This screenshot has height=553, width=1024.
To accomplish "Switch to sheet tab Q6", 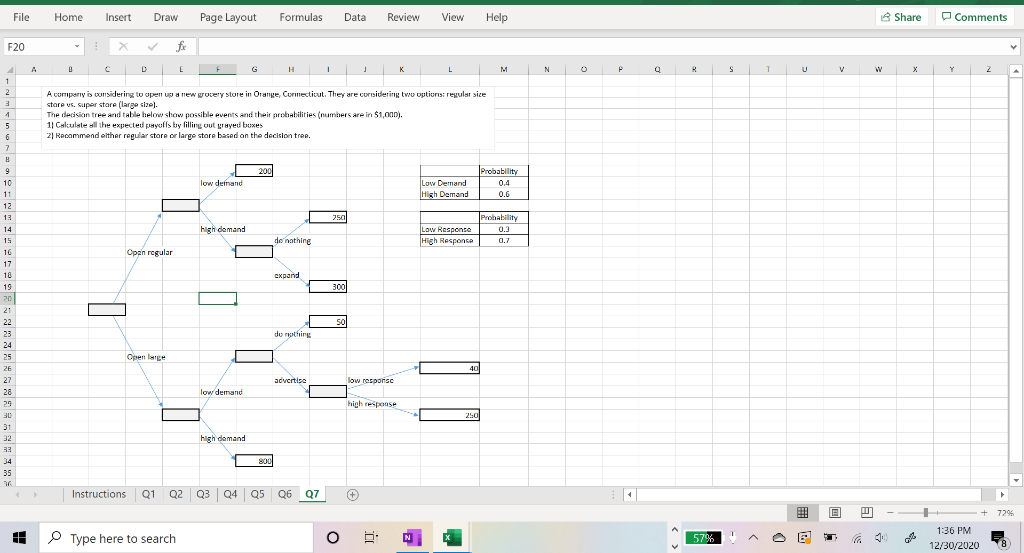I will 285,494.
